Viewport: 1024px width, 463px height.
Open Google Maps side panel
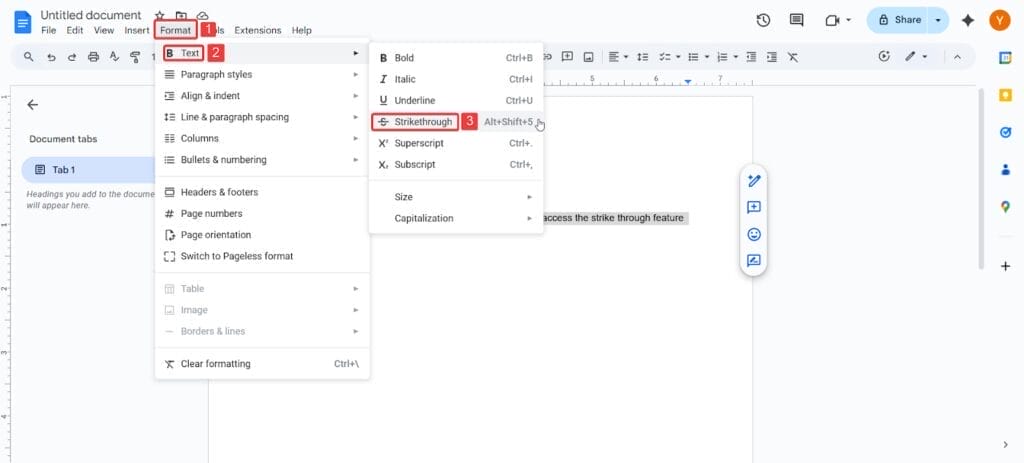tap(1006, 207)
